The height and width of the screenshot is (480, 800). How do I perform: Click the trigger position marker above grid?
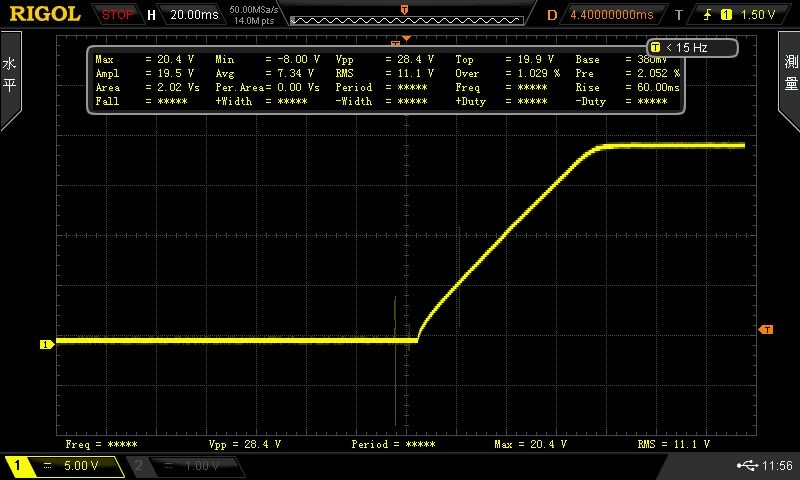tap(406, 38)
